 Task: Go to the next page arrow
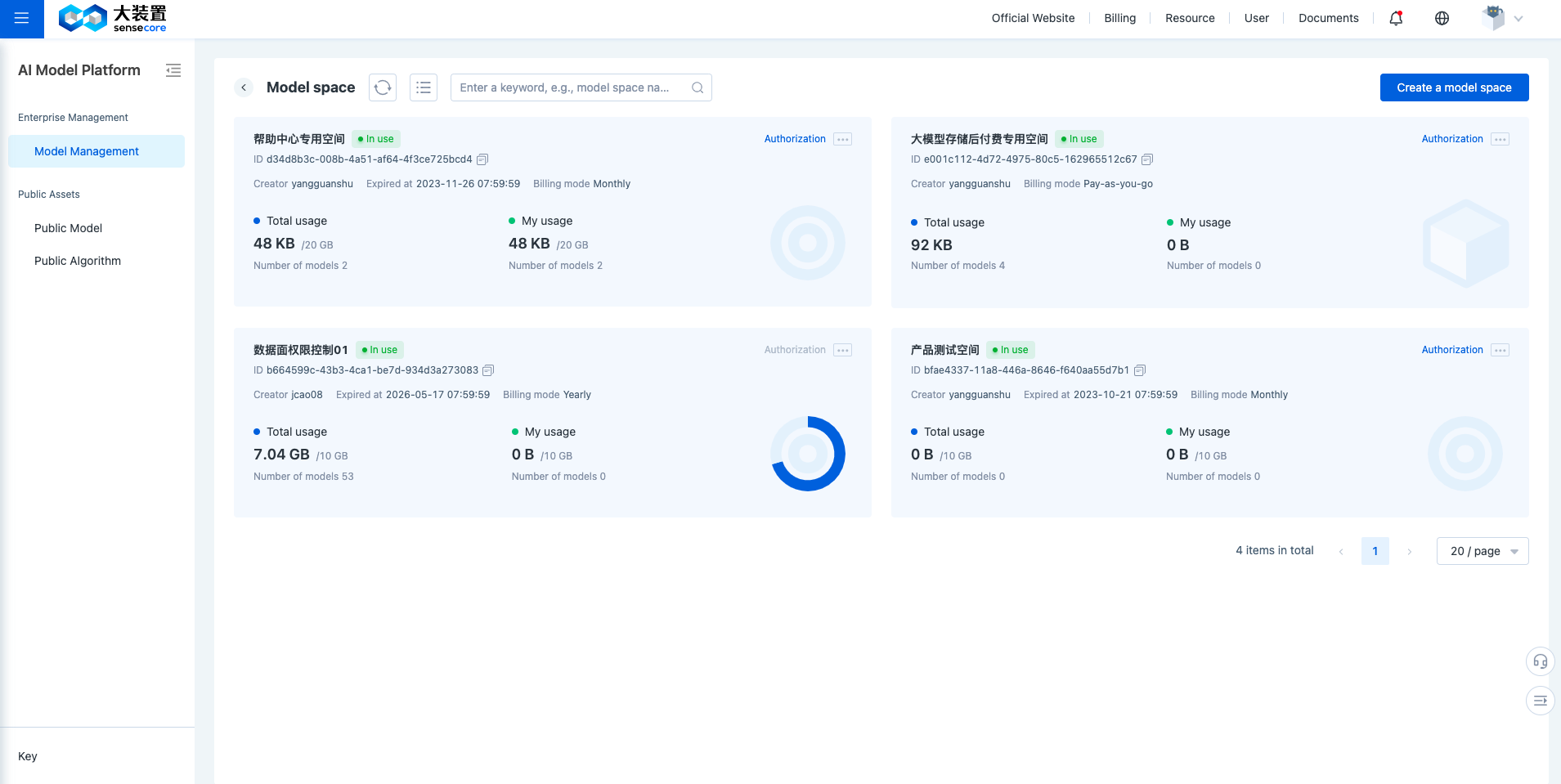(1410, 551)
